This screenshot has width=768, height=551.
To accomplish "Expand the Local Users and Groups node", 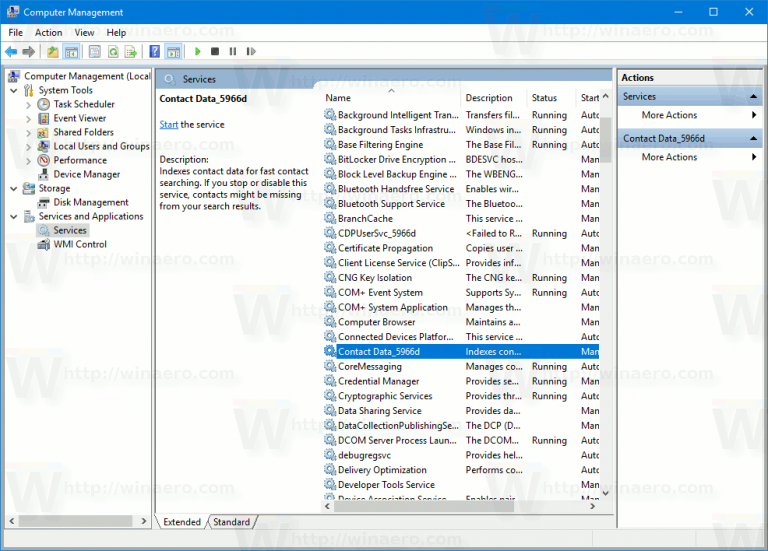I will 28,146.
